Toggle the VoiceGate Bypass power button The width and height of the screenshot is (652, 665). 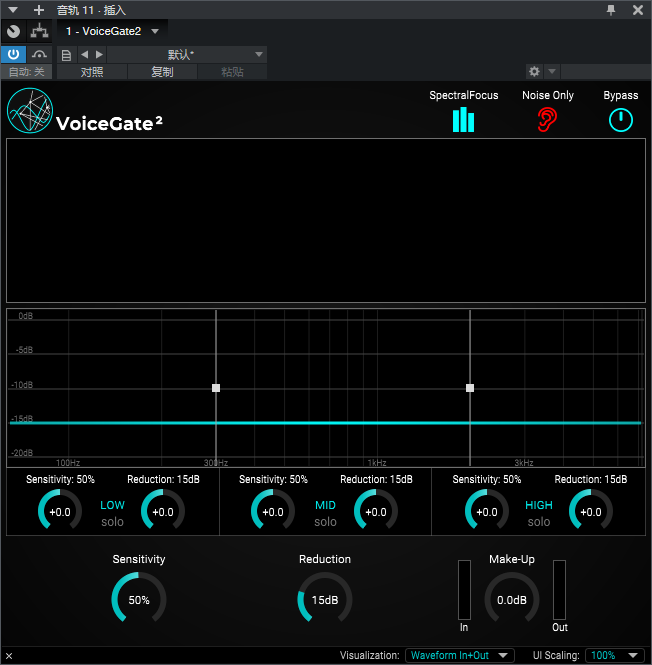(x=621, y=120)
